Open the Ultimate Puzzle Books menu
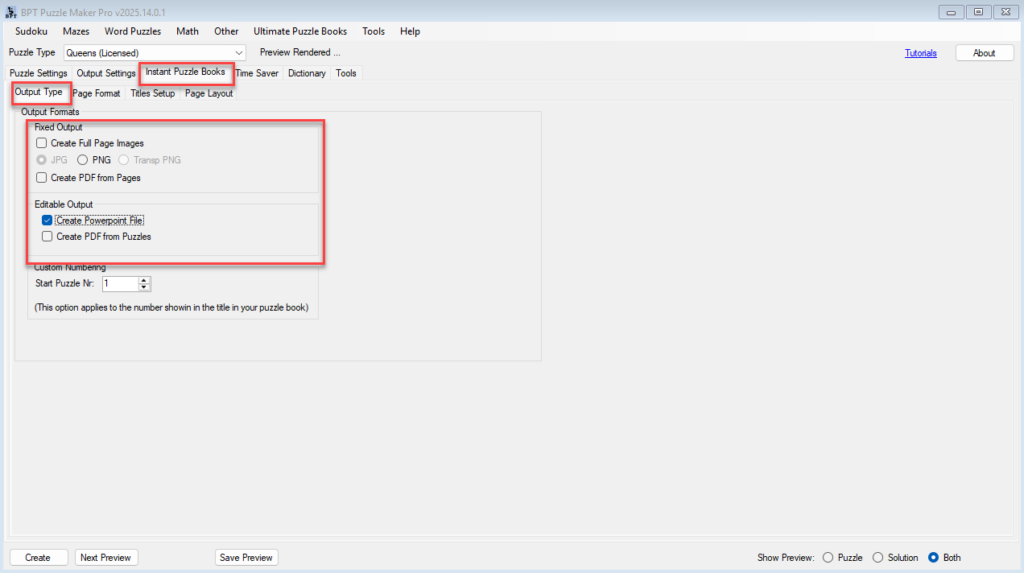 (300, 31)
